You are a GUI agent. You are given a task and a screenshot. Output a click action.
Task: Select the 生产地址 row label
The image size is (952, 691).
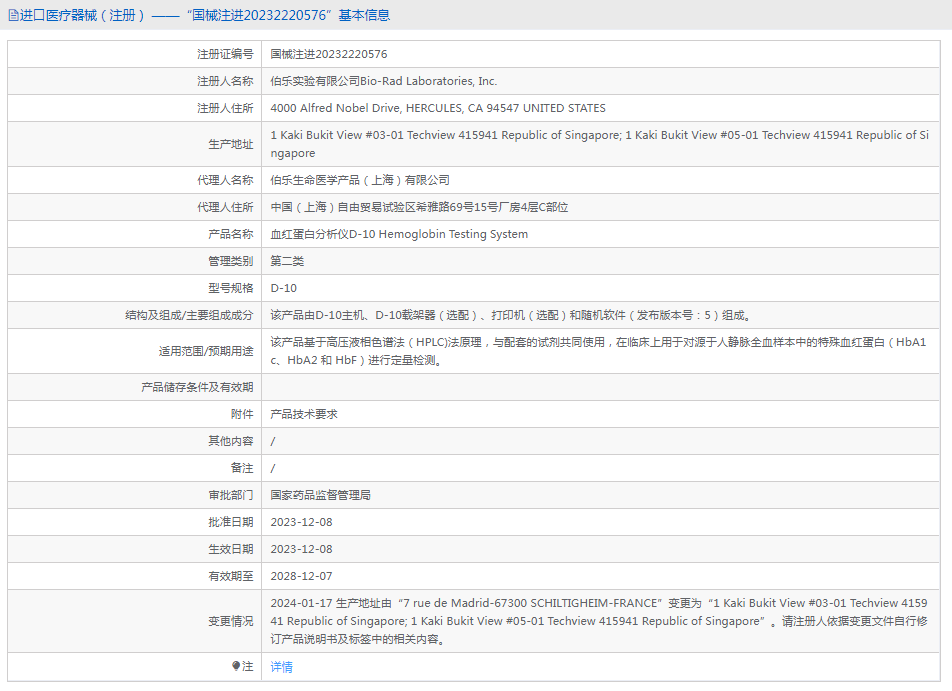tap(231, 144)
